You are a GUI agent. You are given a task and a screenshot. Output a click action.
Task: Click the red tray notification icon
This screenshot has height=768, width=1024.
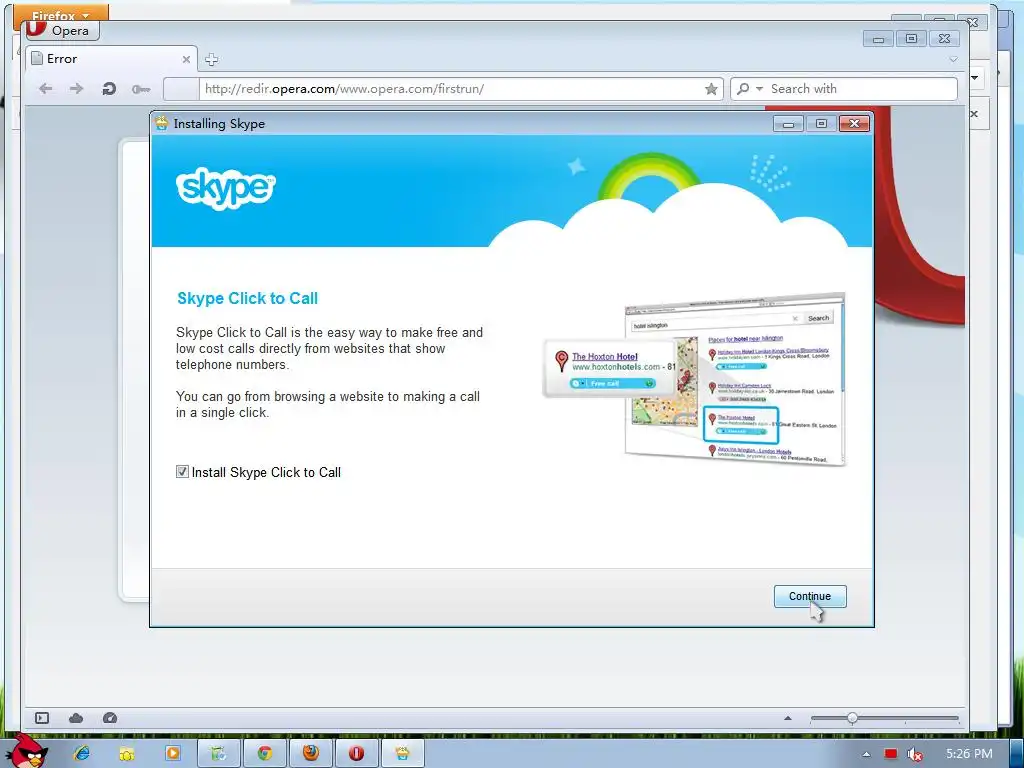coord(891,754)
